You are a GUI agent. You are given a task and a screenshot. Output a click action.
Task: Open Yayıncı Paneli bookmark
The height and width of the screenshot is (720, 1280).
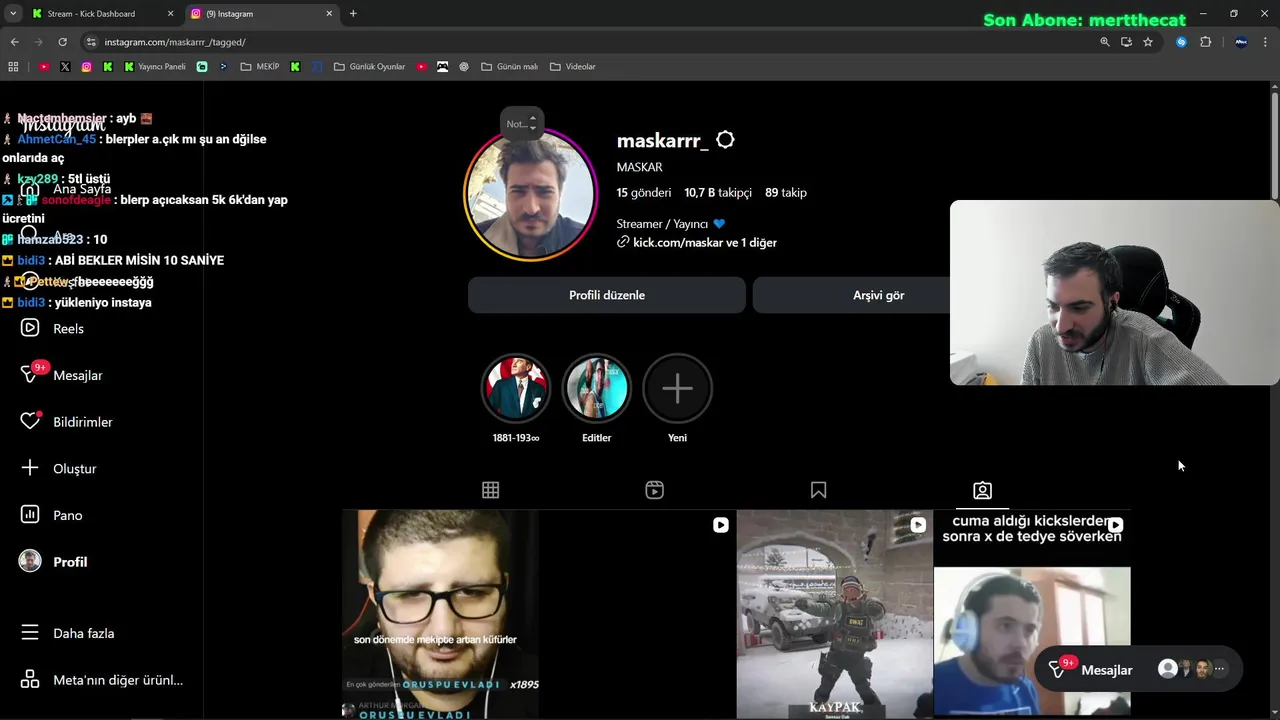click(x=155, y=67)
